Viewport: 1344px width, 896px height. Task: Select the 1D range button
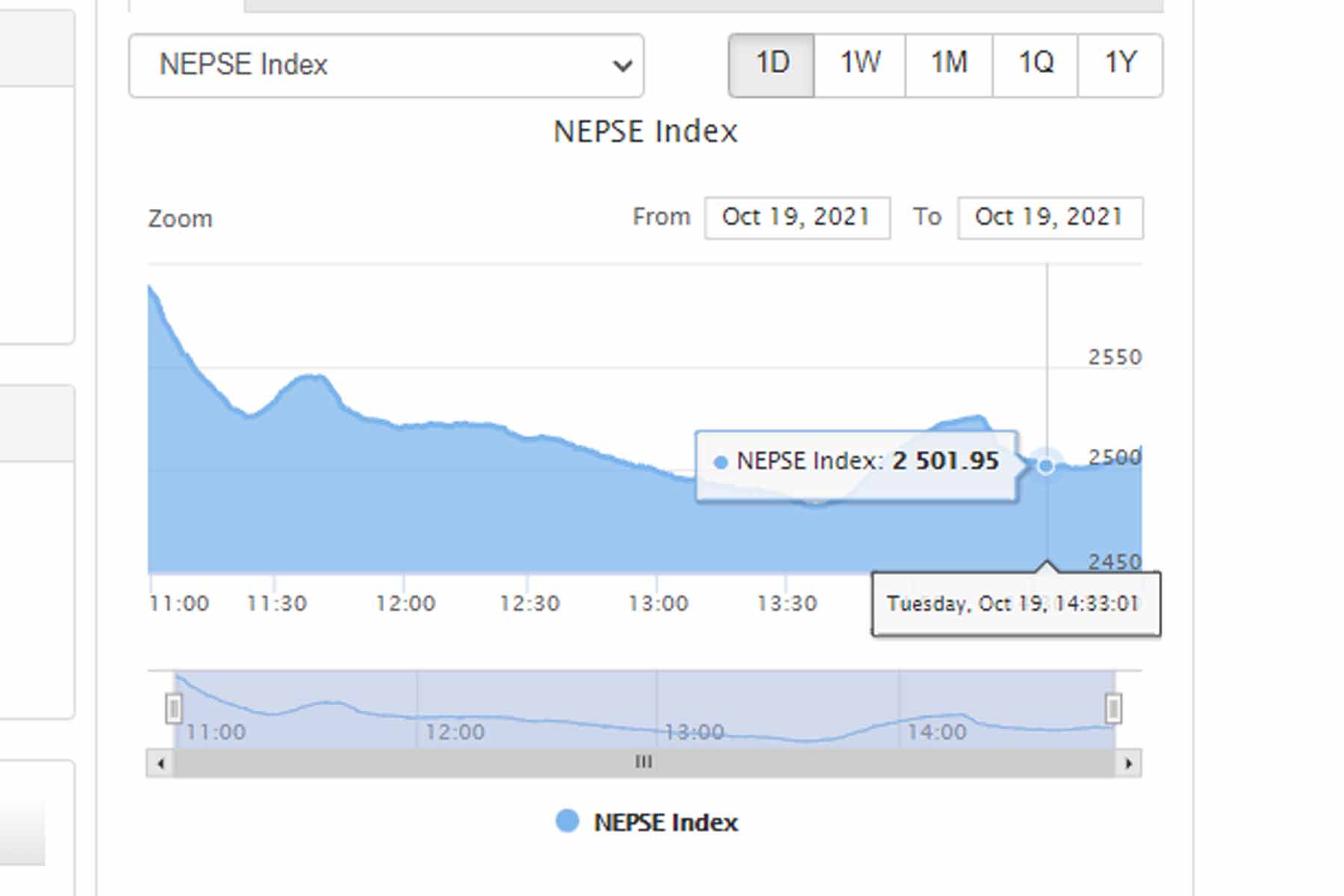(x=771, y=65)
